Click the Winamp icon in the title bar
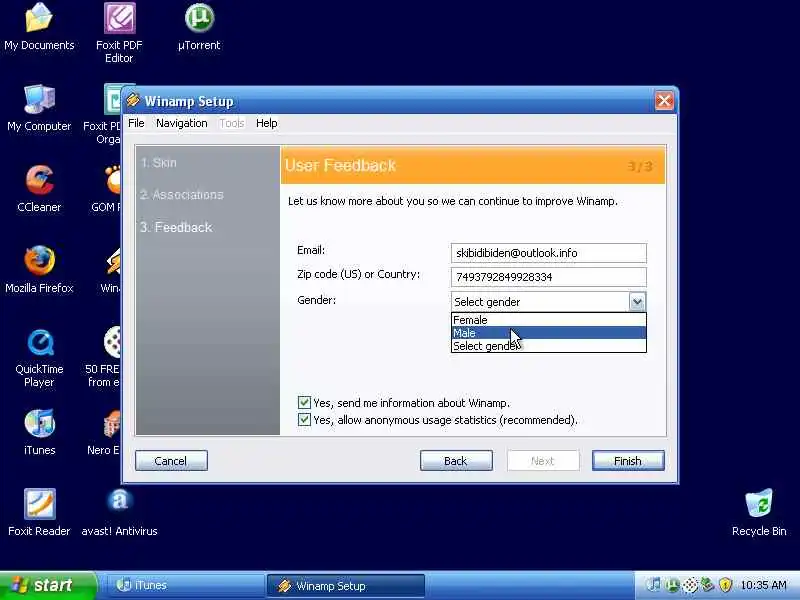The height and width of the screenshot is (600, 800). 133,101
